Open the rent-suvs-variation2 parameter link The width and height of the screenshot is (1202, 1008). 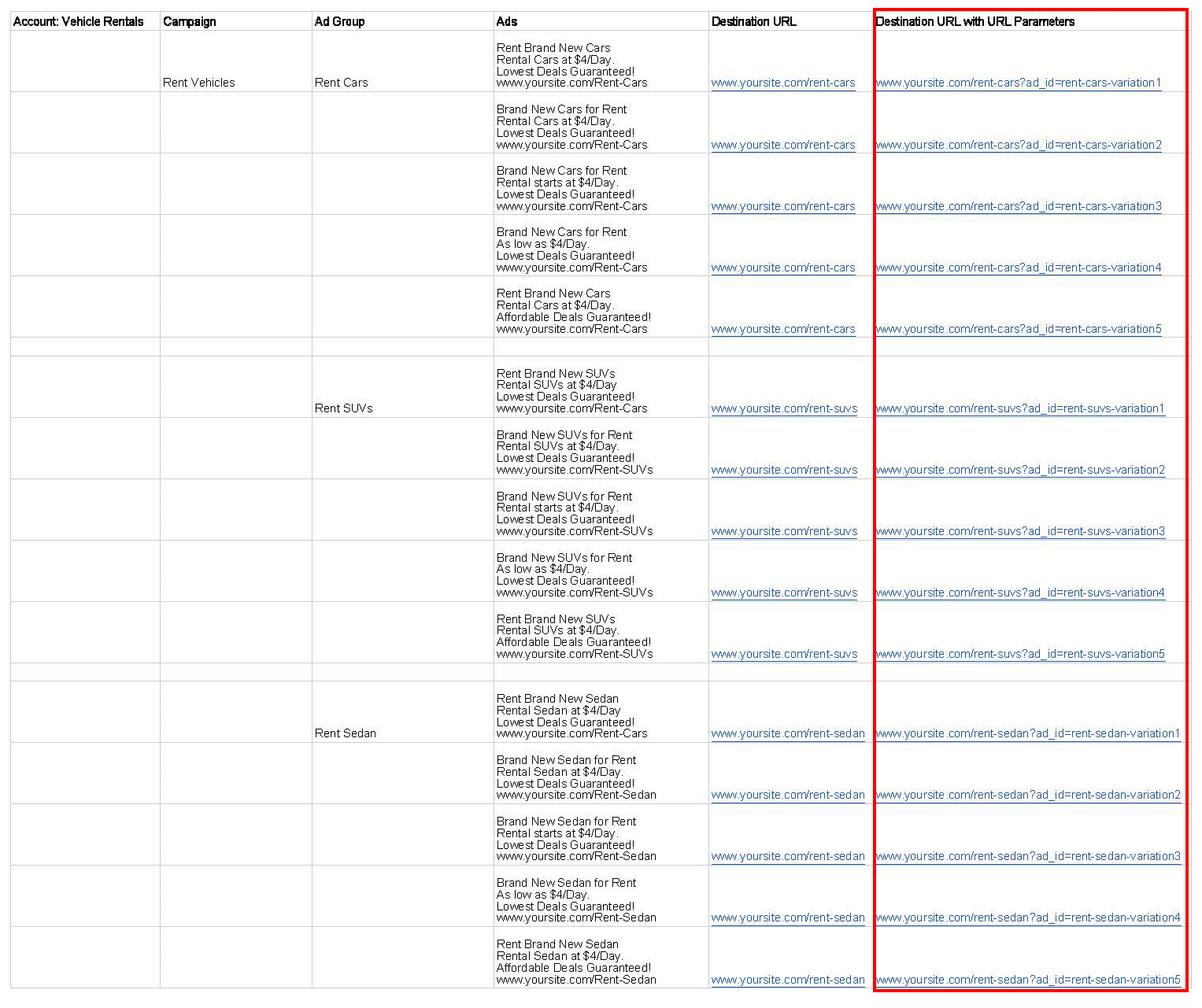click(1020, 470)
